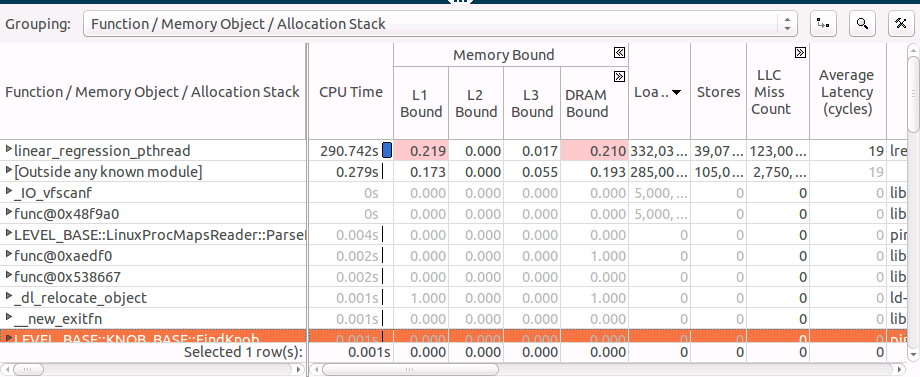Click the vertical scrollbar thumb

coord(913,94)
